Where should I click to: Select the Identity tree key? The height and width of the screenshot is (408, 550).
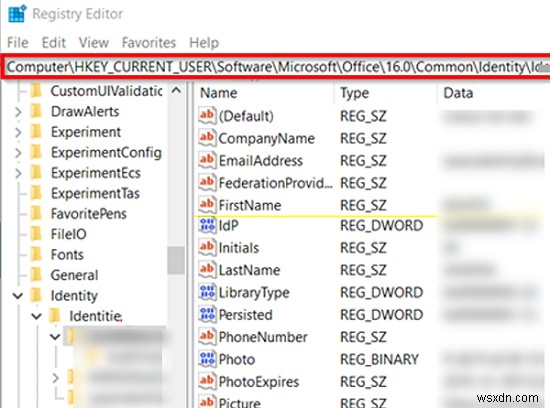(x=74, y=296)
